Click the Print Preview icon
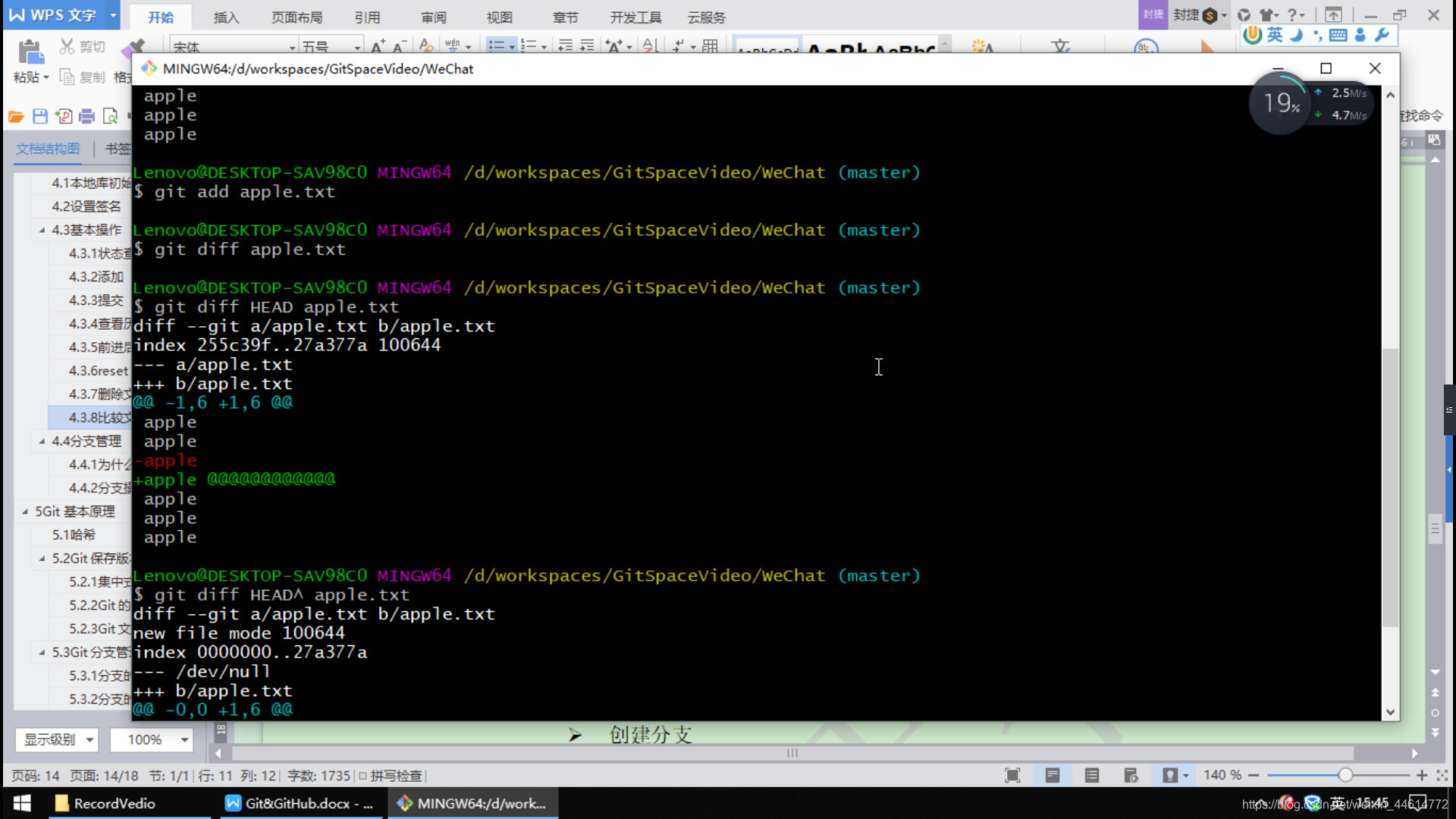The image size is (1456, 819). (x=110, y=116)
